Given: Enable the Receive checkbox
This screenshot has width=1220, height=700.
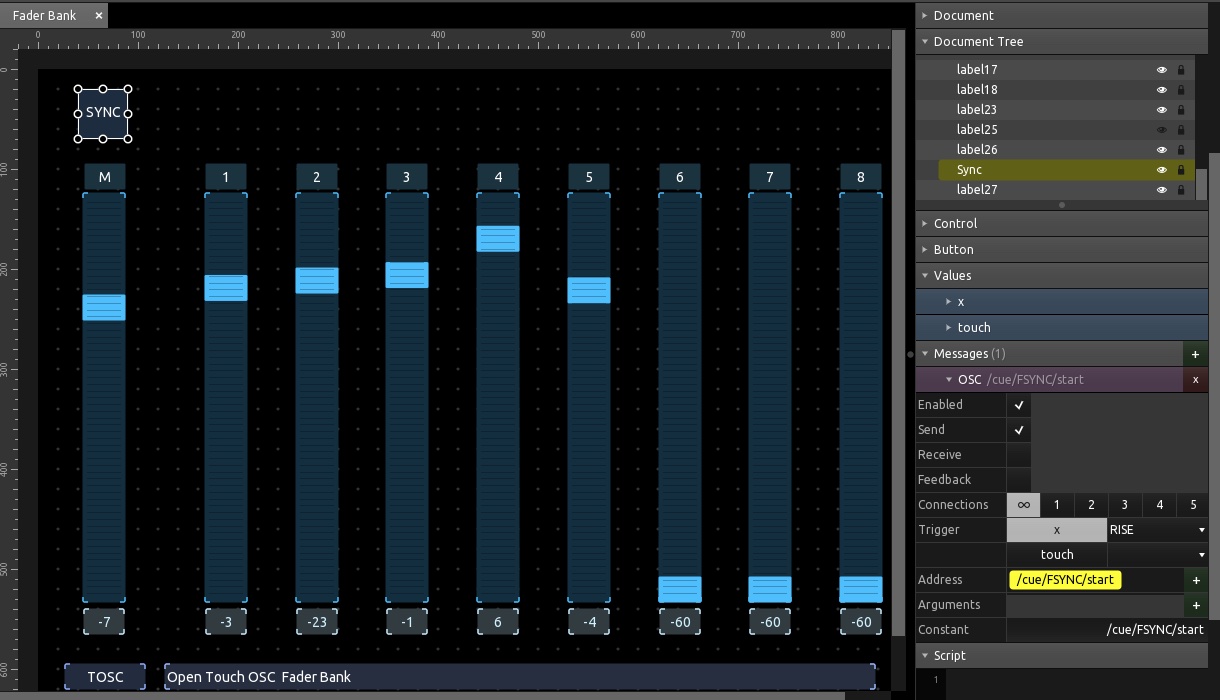Looking at the screenshot, I should click(1018, 455).
